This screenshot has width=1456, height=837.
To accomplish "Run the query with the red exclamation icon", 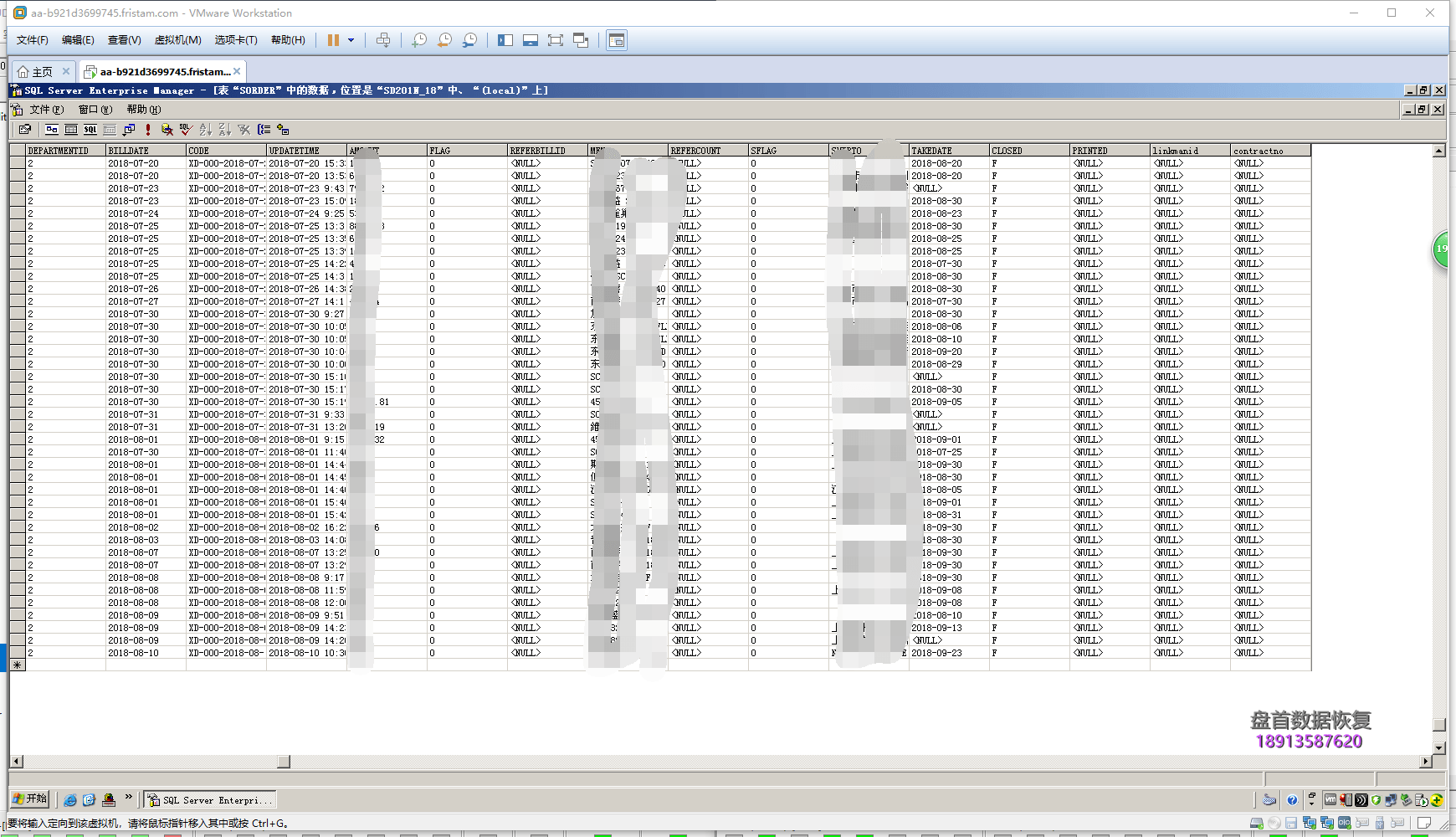I will pyautogui.click(x=148, y=130).
